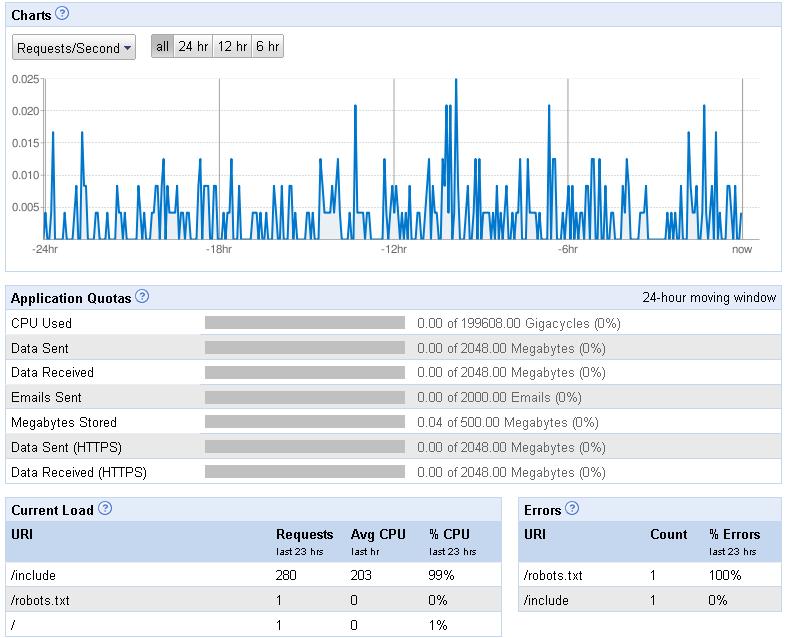
Task: Click the CPU Used quota bar
Action: point(305,323)
